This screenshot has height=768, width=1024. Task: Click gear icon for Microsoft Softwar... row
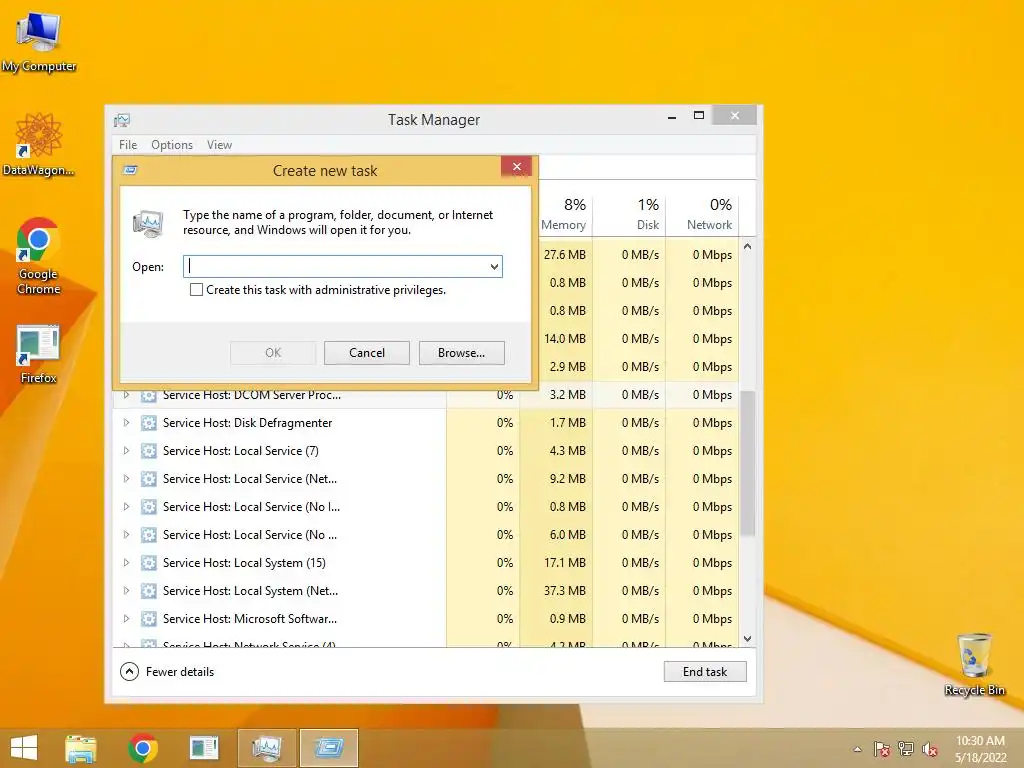(149, 619)
